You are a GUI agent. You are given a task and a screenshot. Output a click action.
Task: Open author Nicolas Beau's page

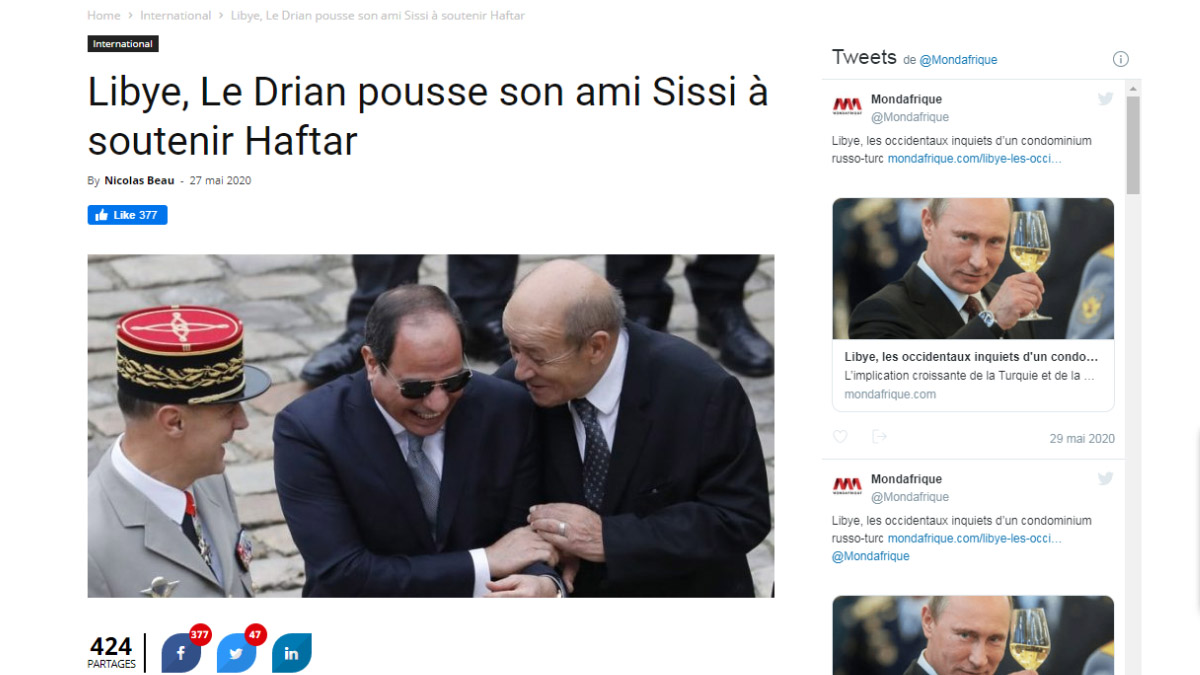[x=139, y=181]
